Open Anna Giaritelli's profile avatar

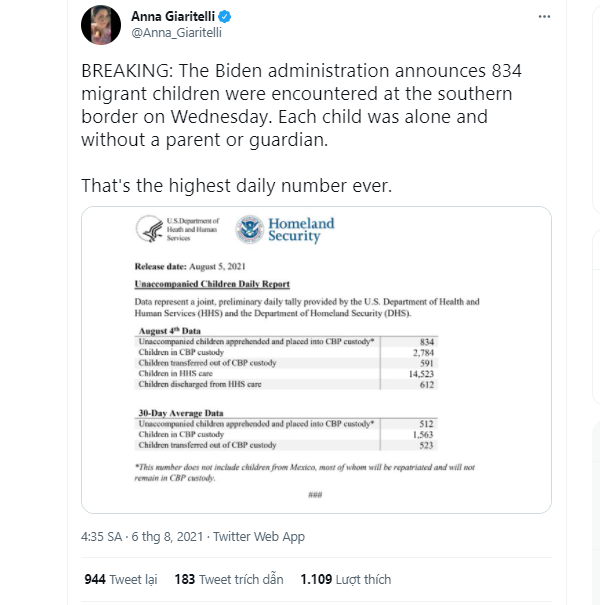pyautogui.click(x=101, y=25)
